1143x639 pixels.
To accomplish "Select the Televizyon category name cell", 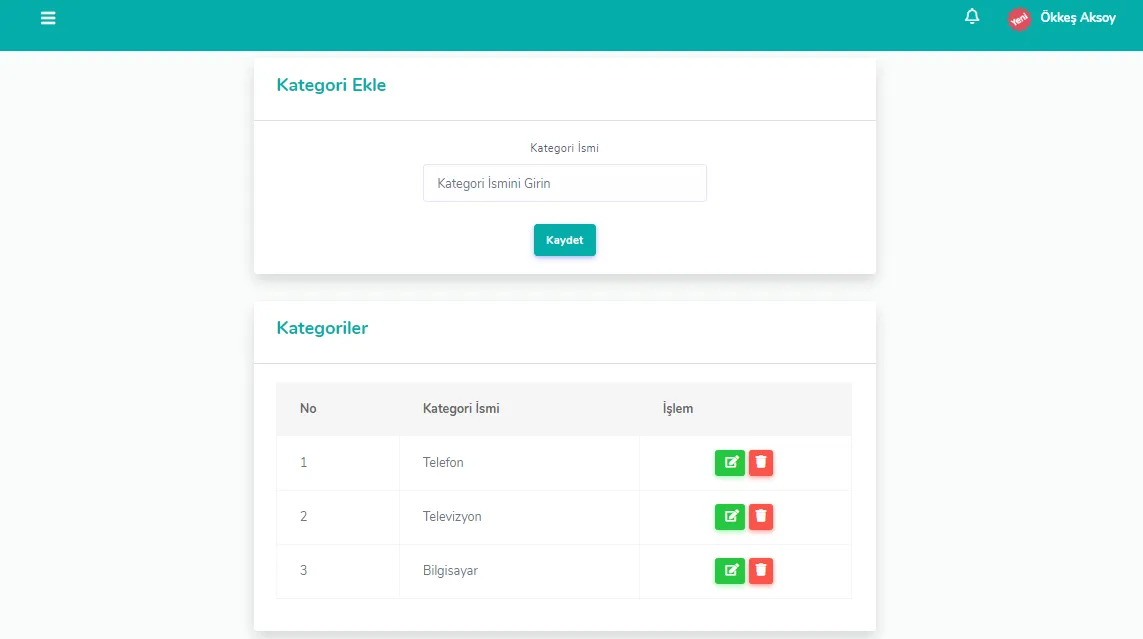I will (519, 517).
